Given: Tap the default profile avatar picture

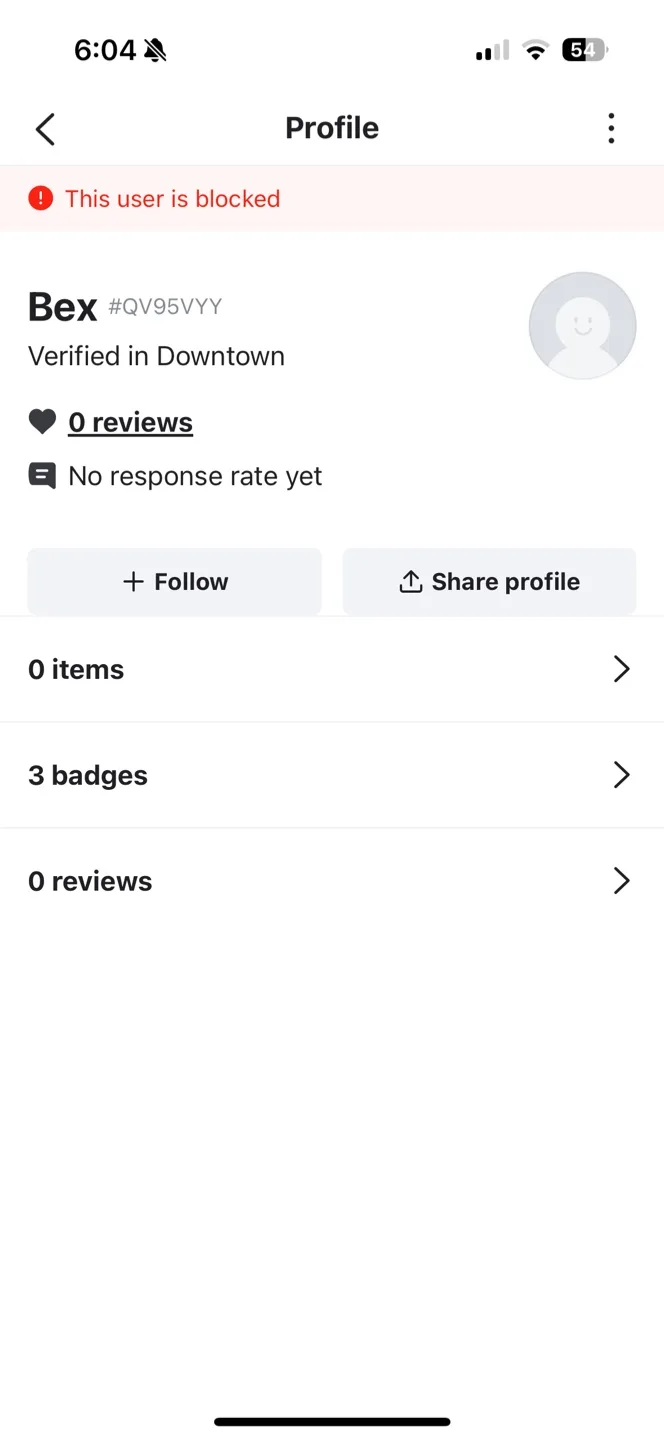Looking at the screenshot, I should point(582,325).
